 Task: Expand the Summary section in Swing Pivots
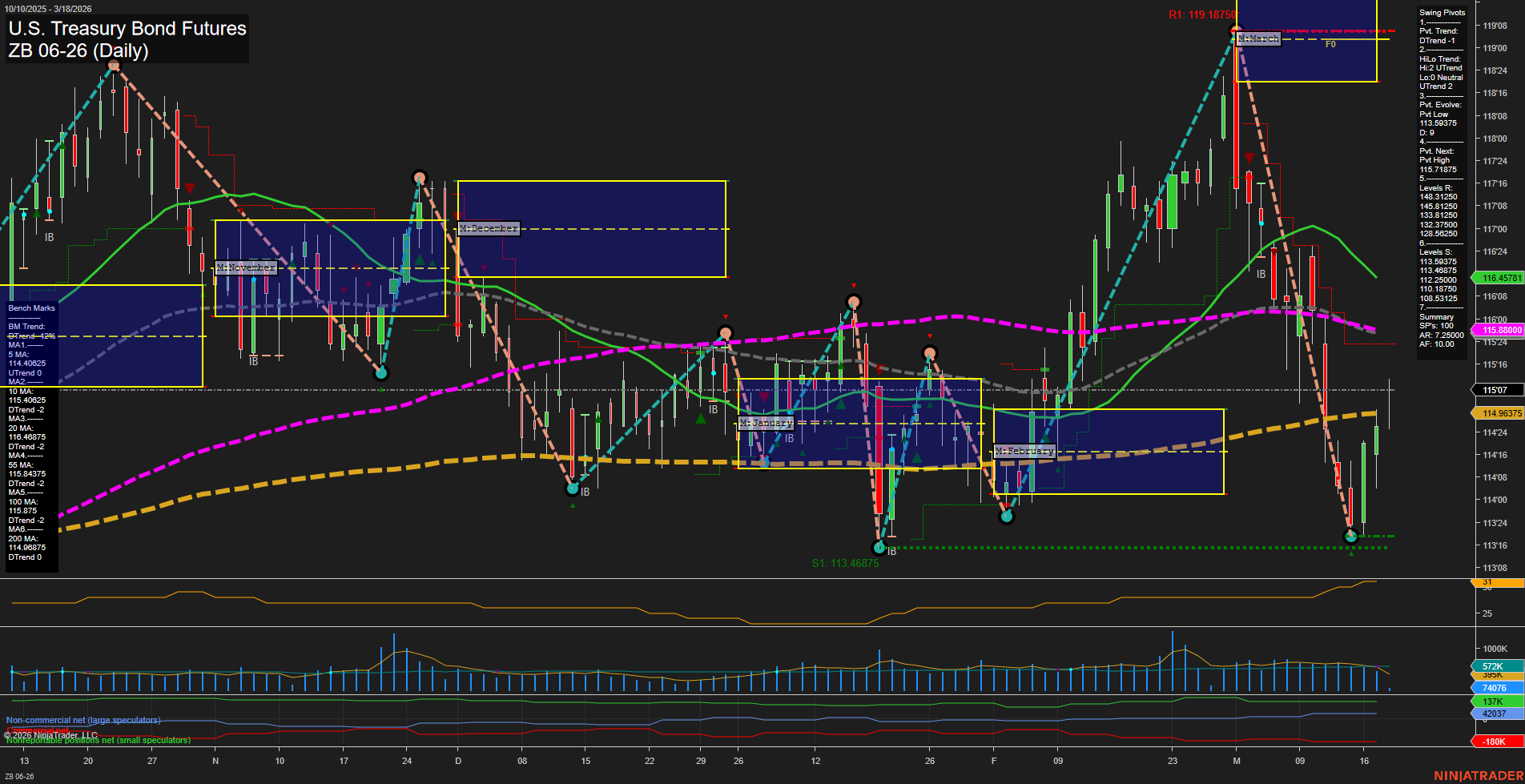click(x=1434, y=316)
